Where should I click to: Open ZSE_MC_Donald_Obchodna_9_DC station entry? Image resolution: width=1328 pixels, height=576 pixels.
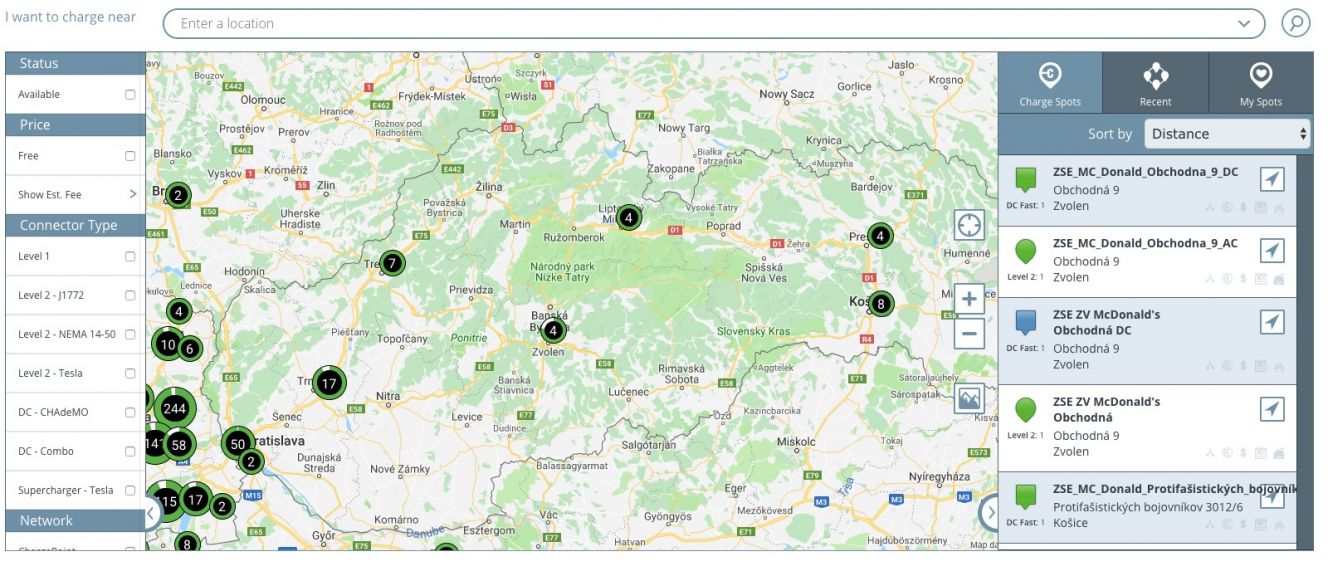pyautogui.click(x=1147, y=190)
